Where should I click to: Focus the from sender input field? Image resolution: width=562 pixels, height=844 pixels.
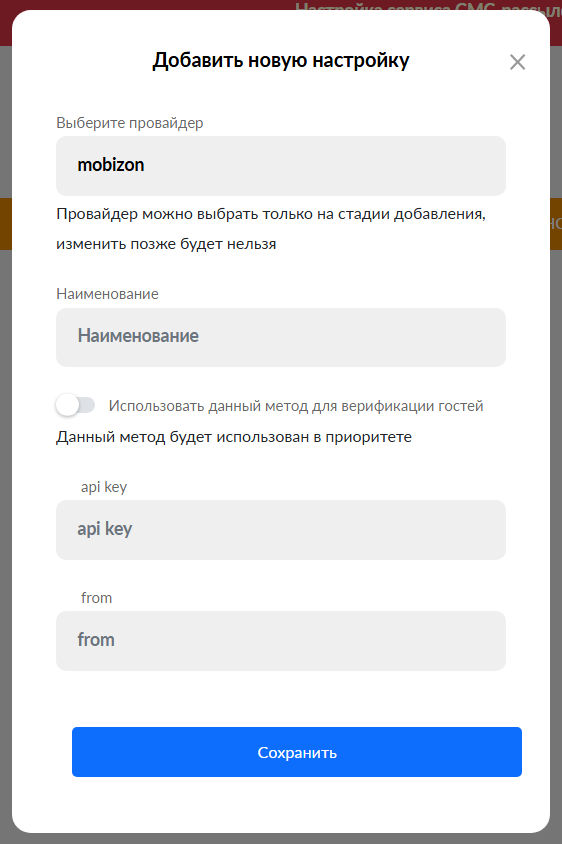click(x=280, y=641)
